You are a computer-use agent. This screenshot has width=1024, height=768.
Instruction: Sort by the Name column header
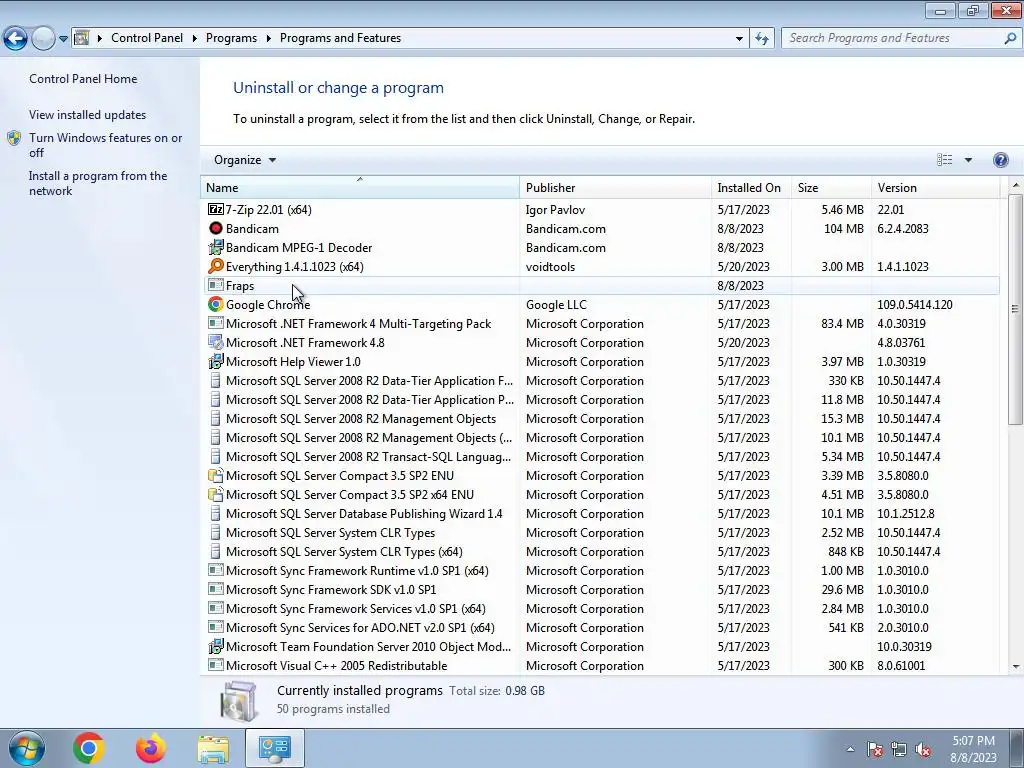(x=359, y=187)
